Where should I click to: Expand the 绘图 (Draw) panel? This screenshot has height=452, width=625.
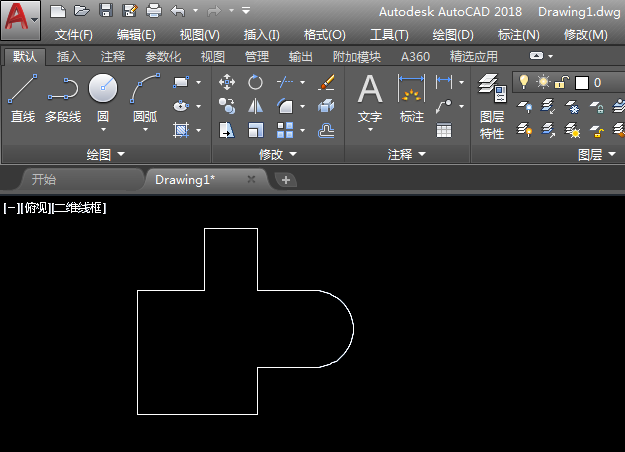[106, 154]
